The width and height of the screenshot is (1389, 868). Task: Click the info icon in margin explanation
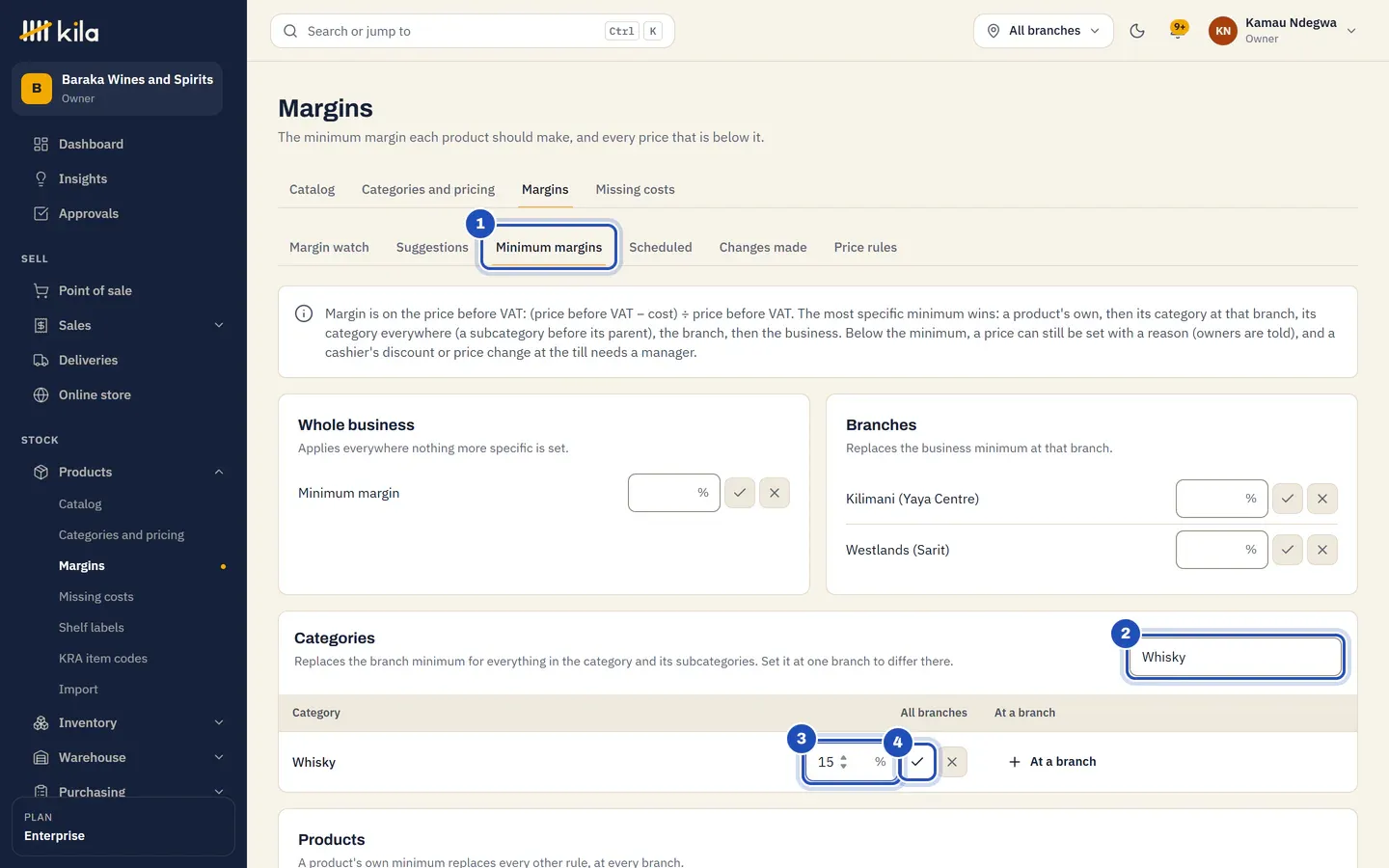tap(304, 313)
